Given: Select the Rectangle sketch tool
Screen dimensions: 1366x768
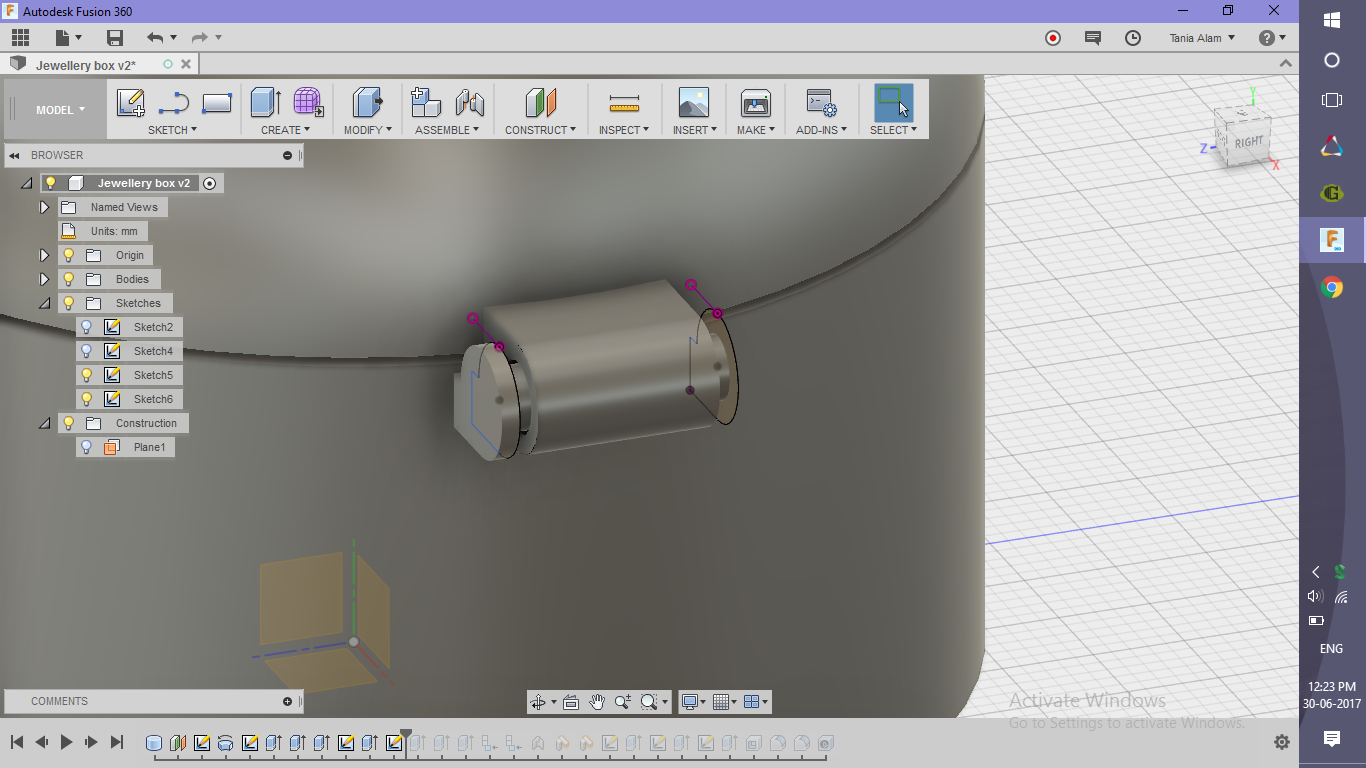Looking at the screenshot, I should point(217,103).
